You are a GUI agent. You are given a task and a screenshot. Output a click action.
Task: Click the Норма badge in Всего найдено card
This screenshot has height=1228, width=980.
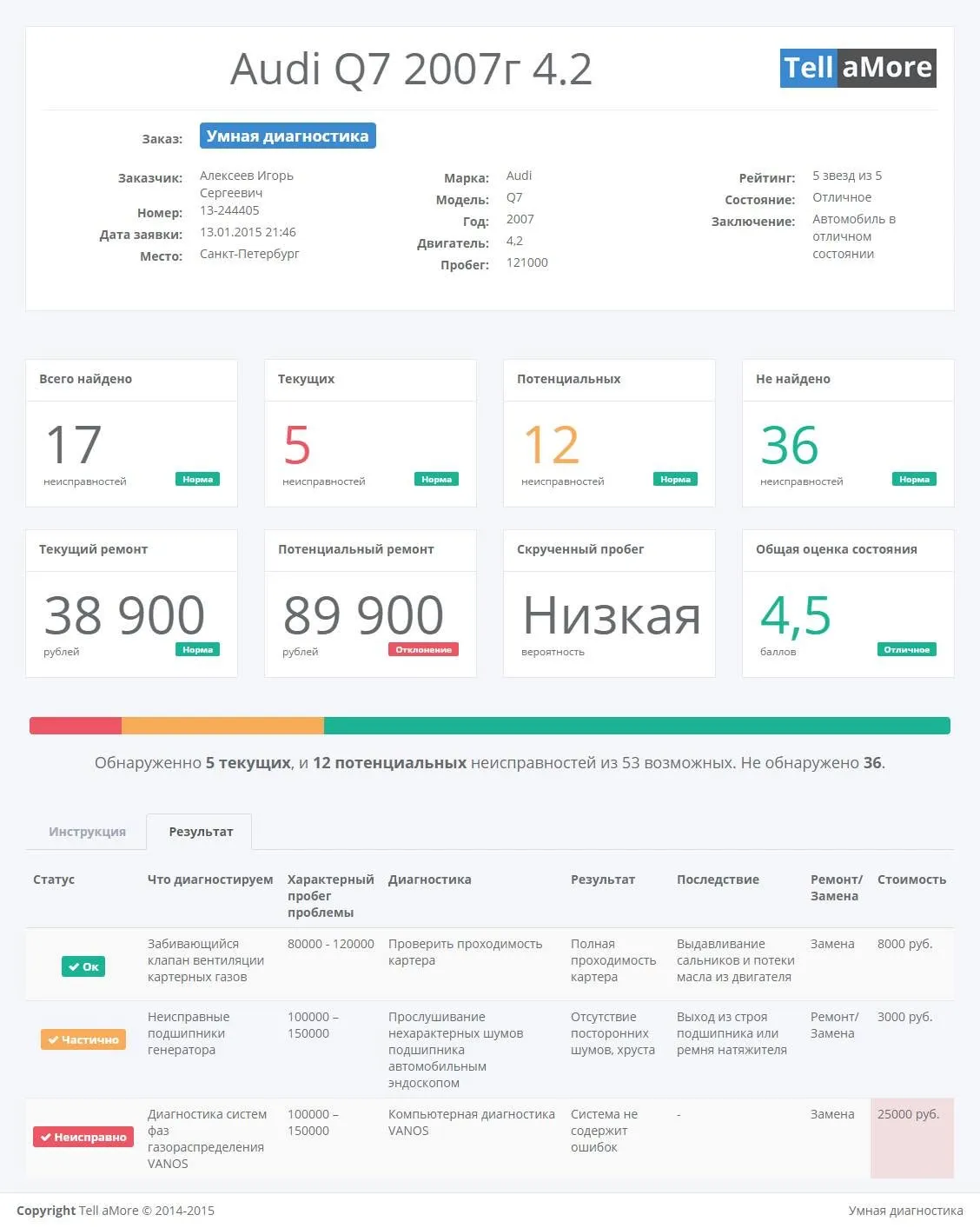click(x=197, y=479)
